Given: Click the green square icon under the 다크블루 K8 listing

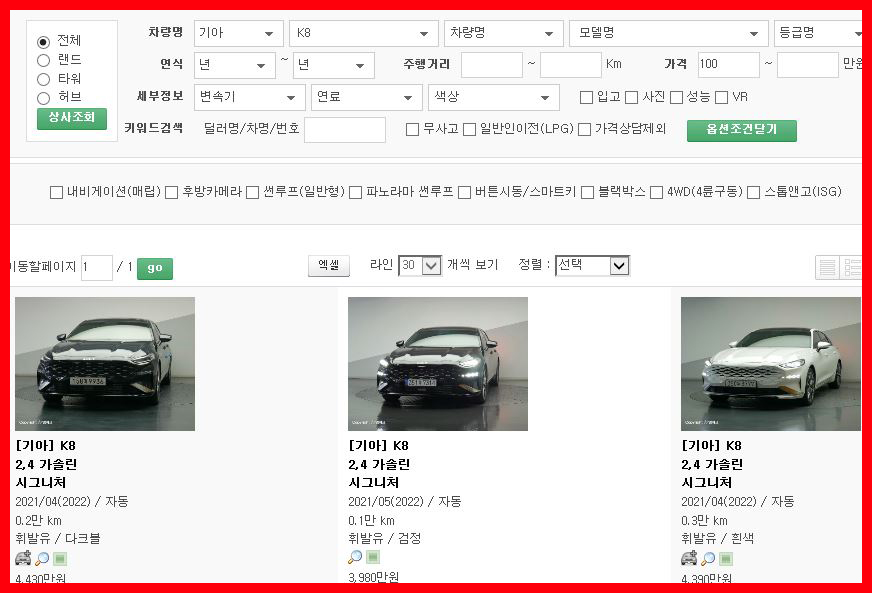Looking at the screenshot, I should tap(60, 559).
